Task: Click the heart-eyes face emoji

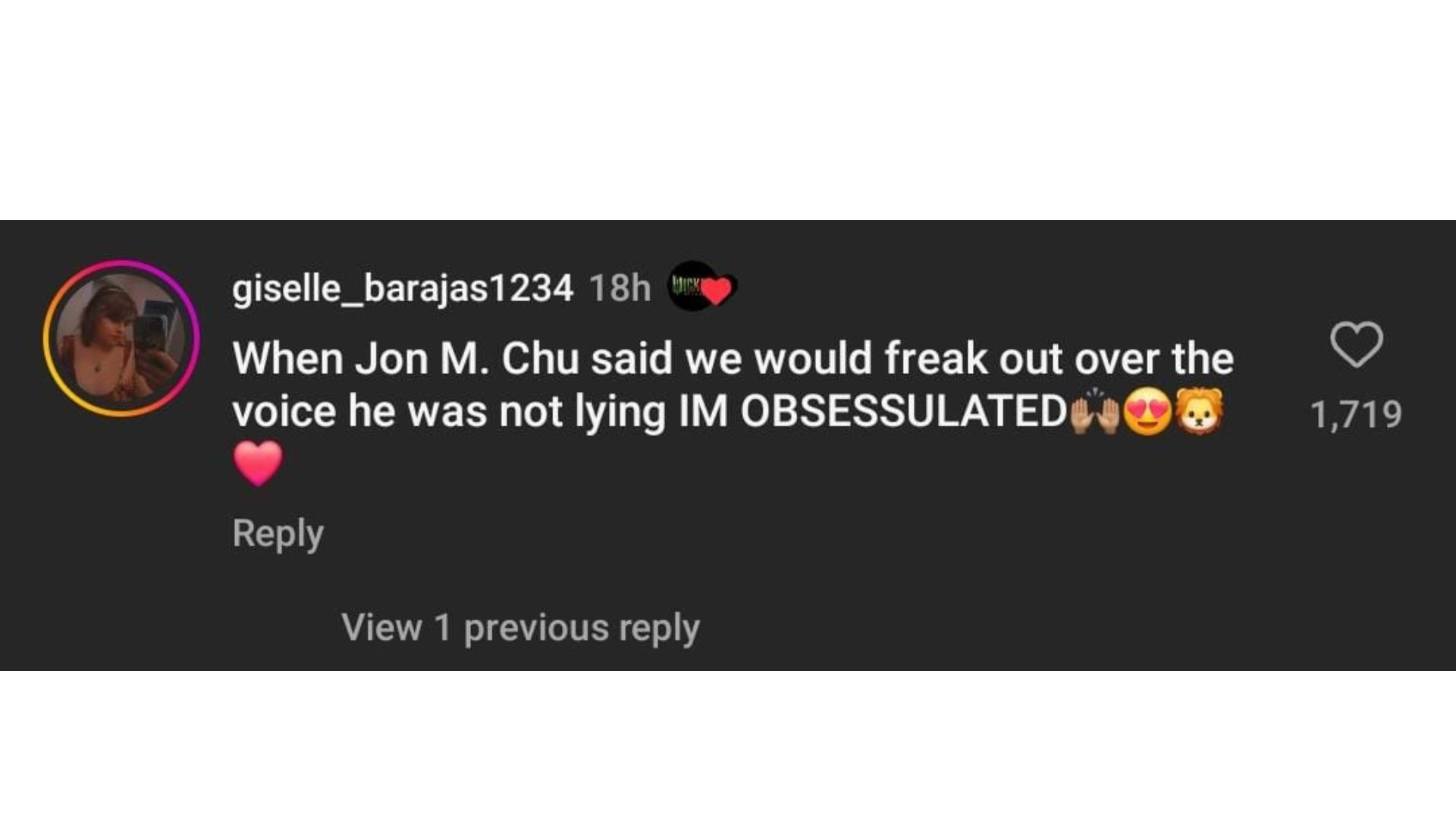Action: tap(1147, 413)
